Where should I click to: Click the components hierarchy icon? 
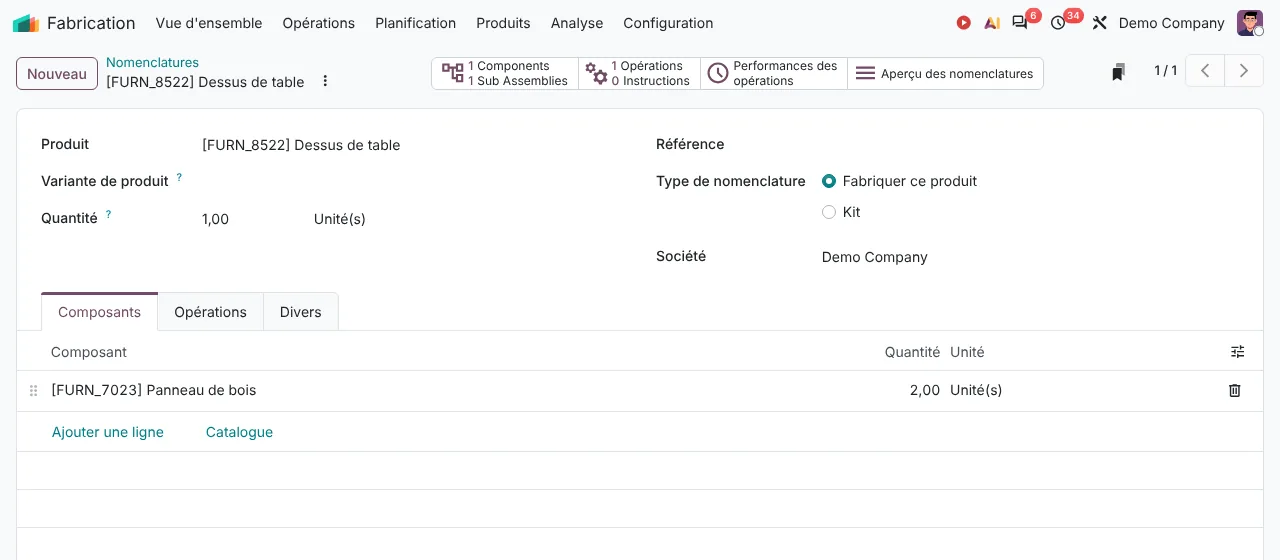click(x=453, y=73)
